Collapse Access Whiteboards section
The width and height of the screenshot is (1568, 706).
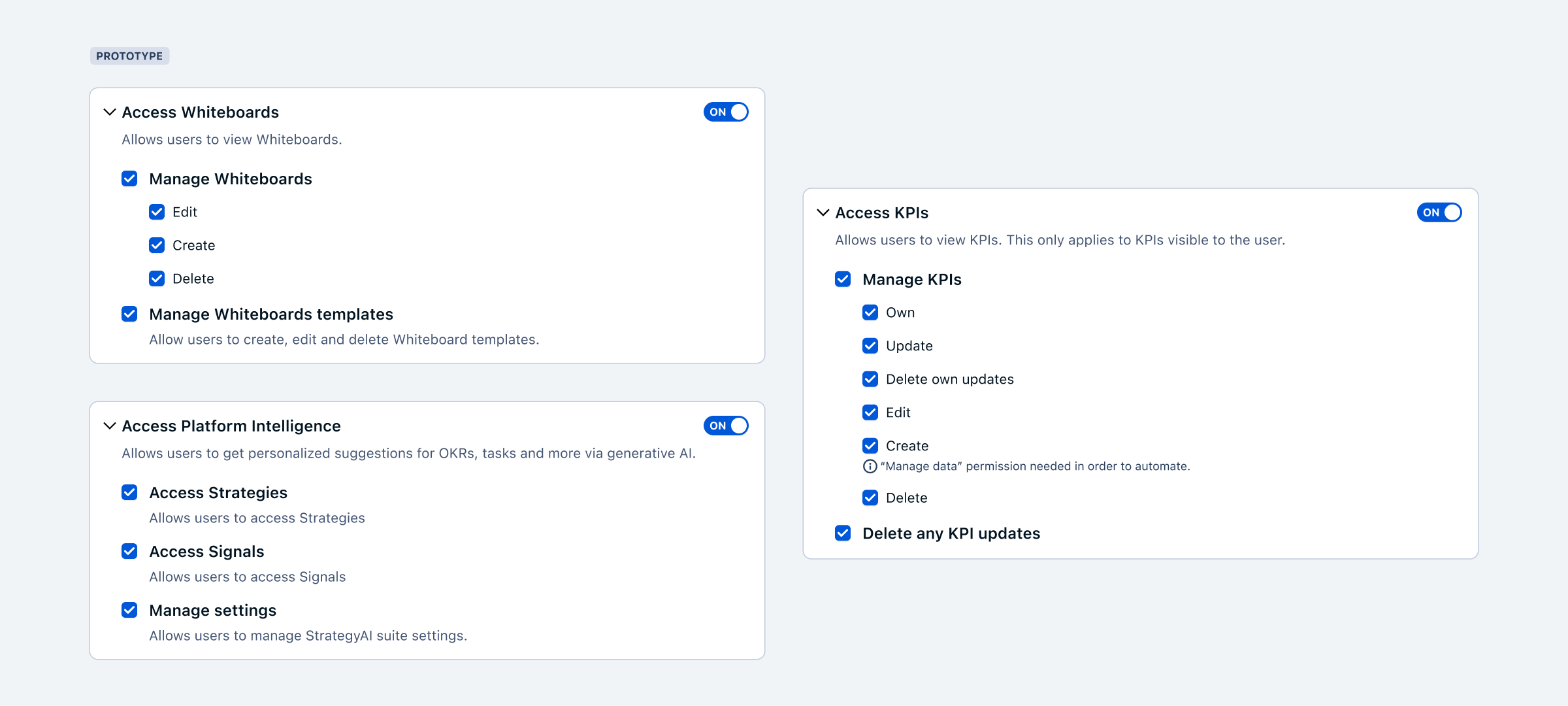(110, 112)
